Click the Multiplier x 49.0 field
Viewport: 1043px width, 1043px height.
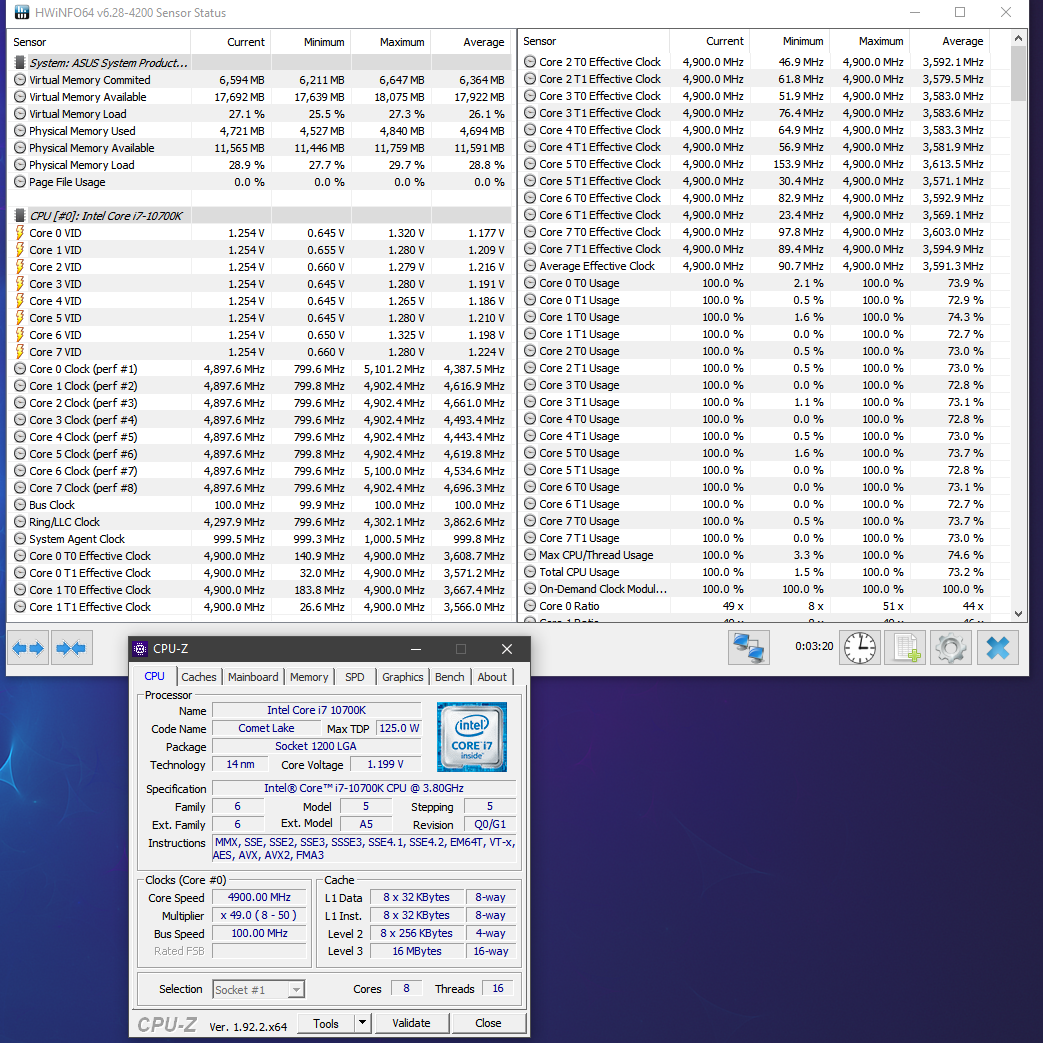click(259, 915)
